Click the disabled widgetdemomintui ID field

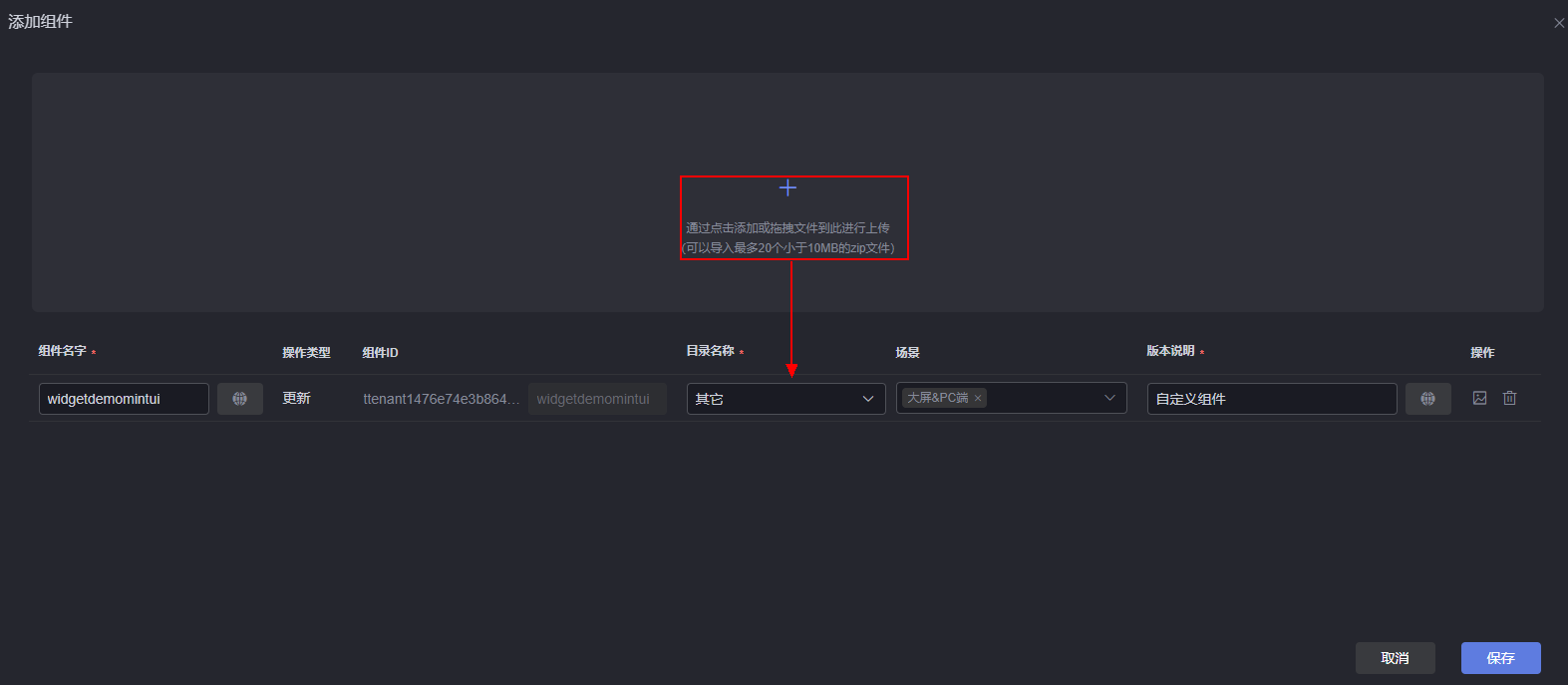[597, 399]
